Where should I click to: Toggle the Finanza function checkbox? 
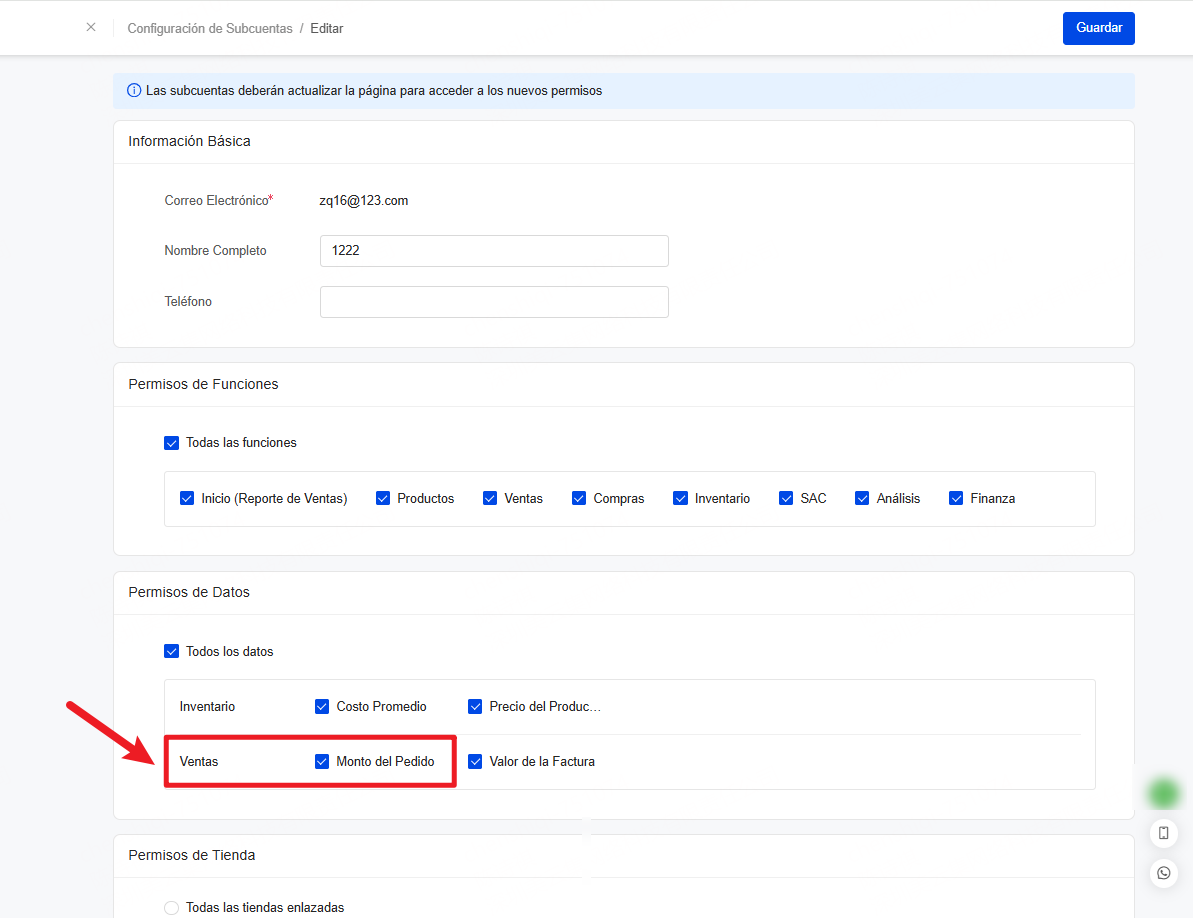[x=956, y=498]
